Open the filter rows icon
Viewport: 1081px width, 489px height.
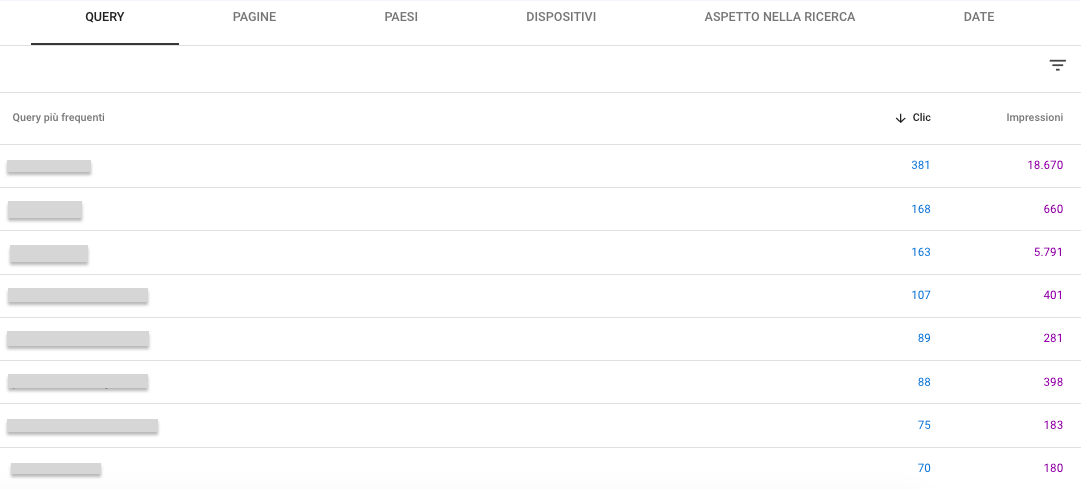pos(1057,66)
